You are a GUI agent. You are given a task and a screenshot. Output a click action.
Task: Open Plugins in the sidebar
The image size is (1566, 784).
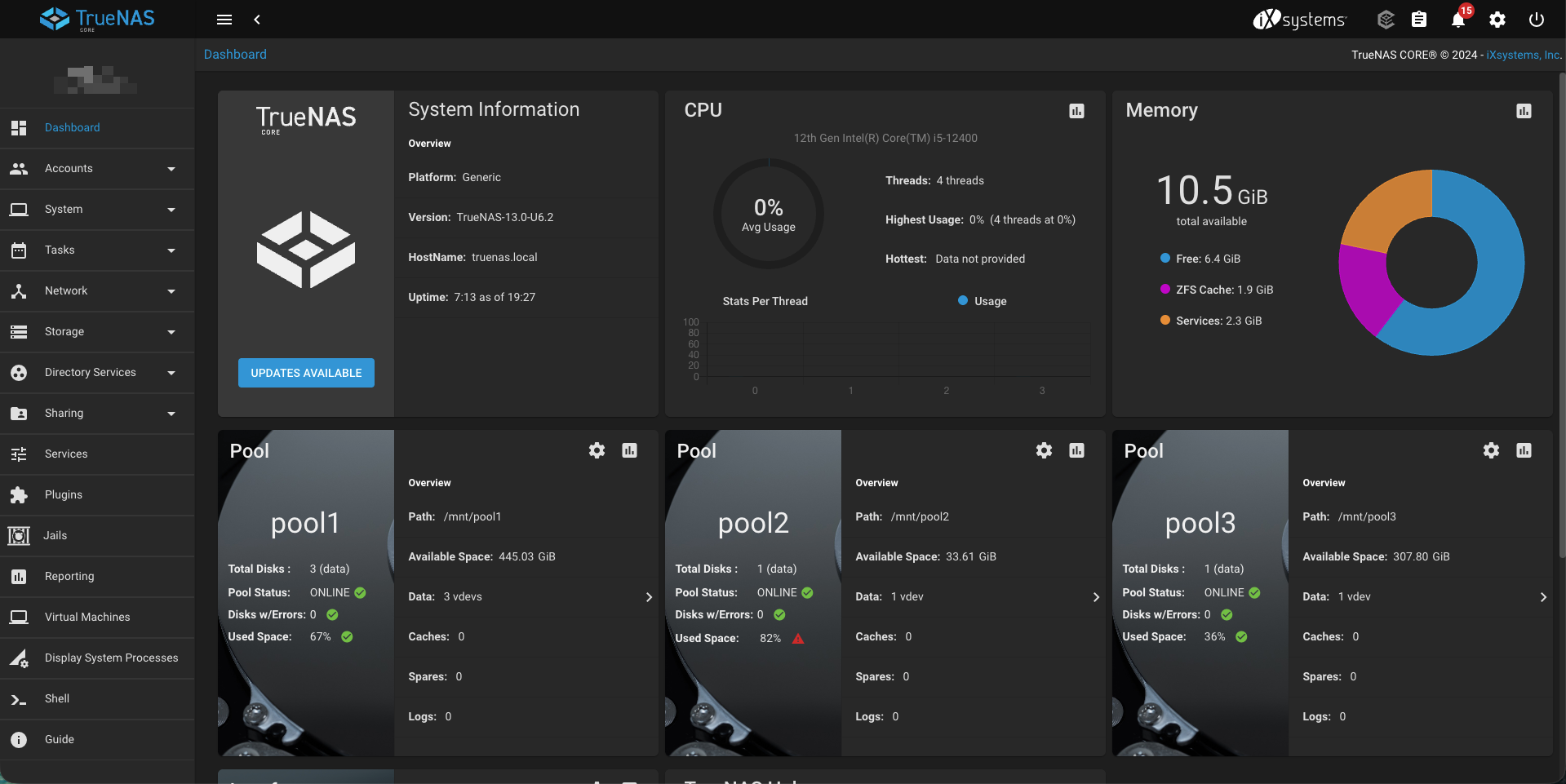click(x=97, y=495)
